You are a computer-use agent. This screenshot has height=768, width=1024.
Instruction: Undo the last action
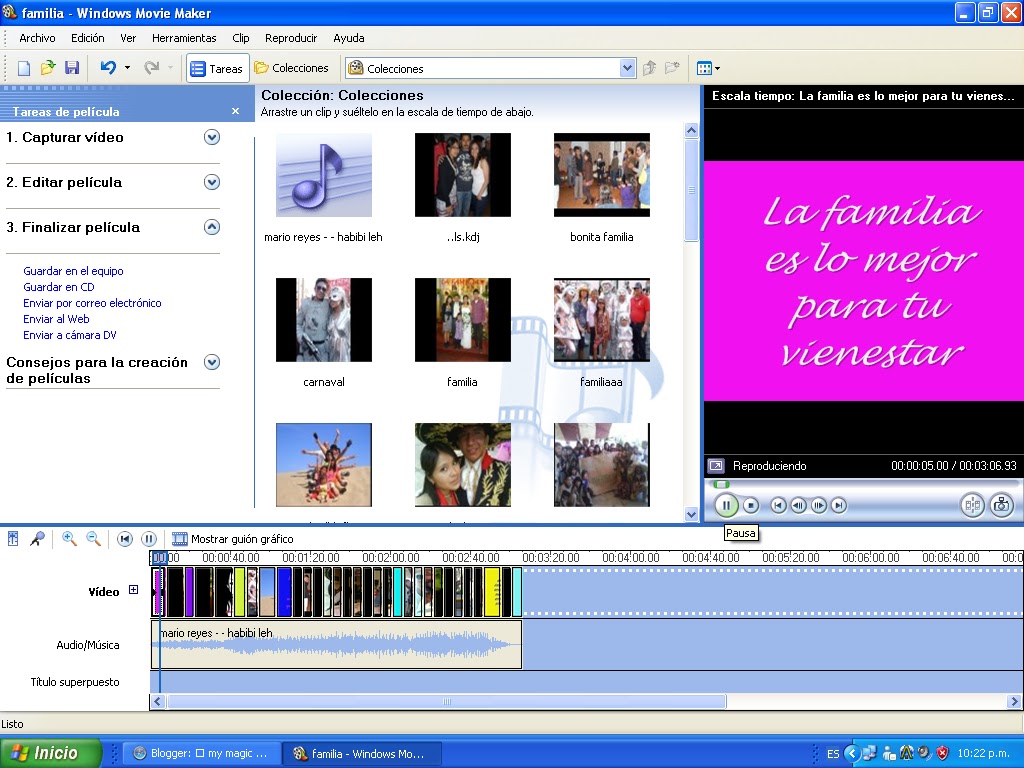tap(108, 68)
